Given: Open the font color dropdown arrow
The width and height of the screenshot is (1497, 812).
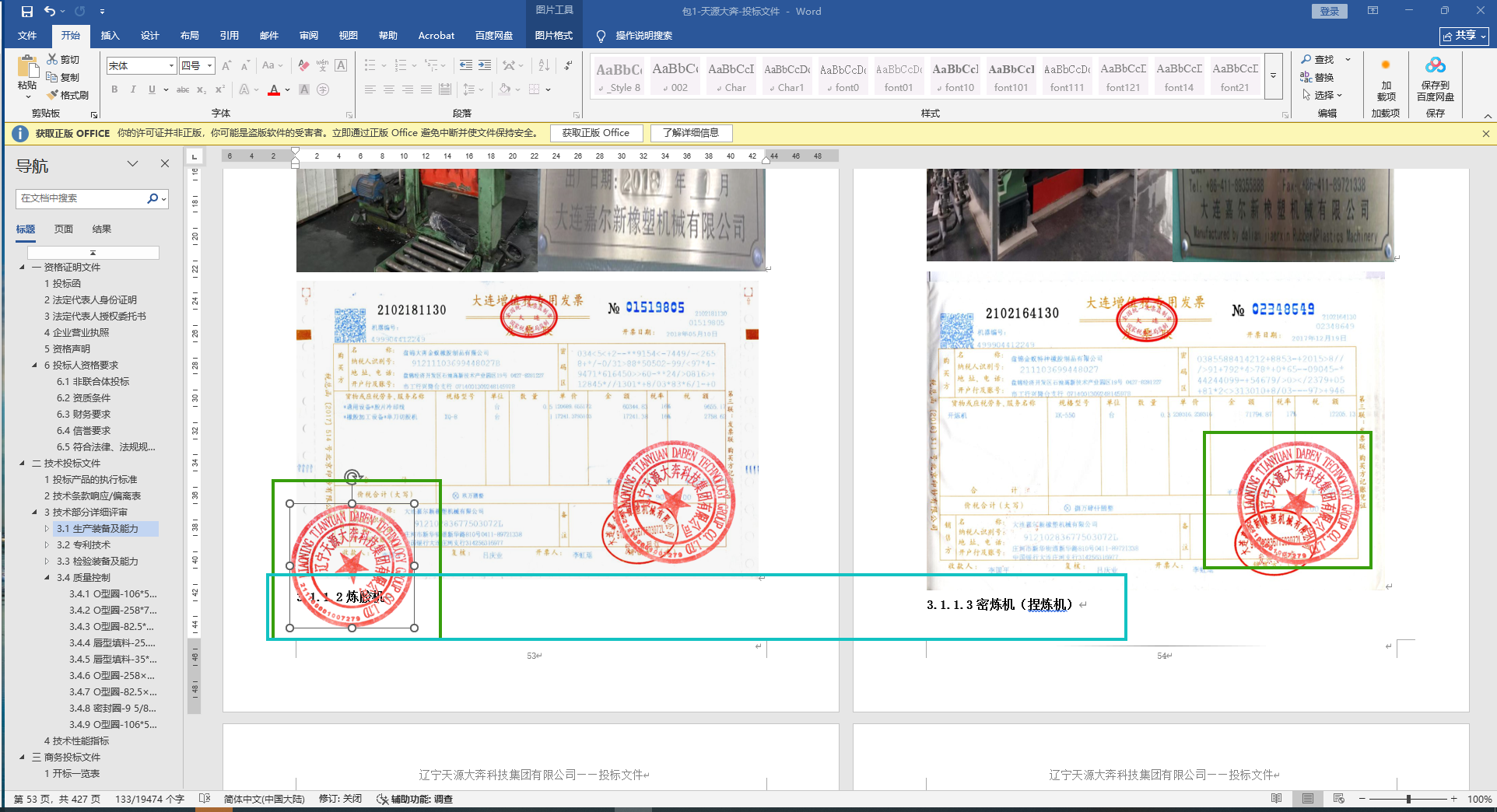Looking at the screenshot, I should [x=288, y=89].
